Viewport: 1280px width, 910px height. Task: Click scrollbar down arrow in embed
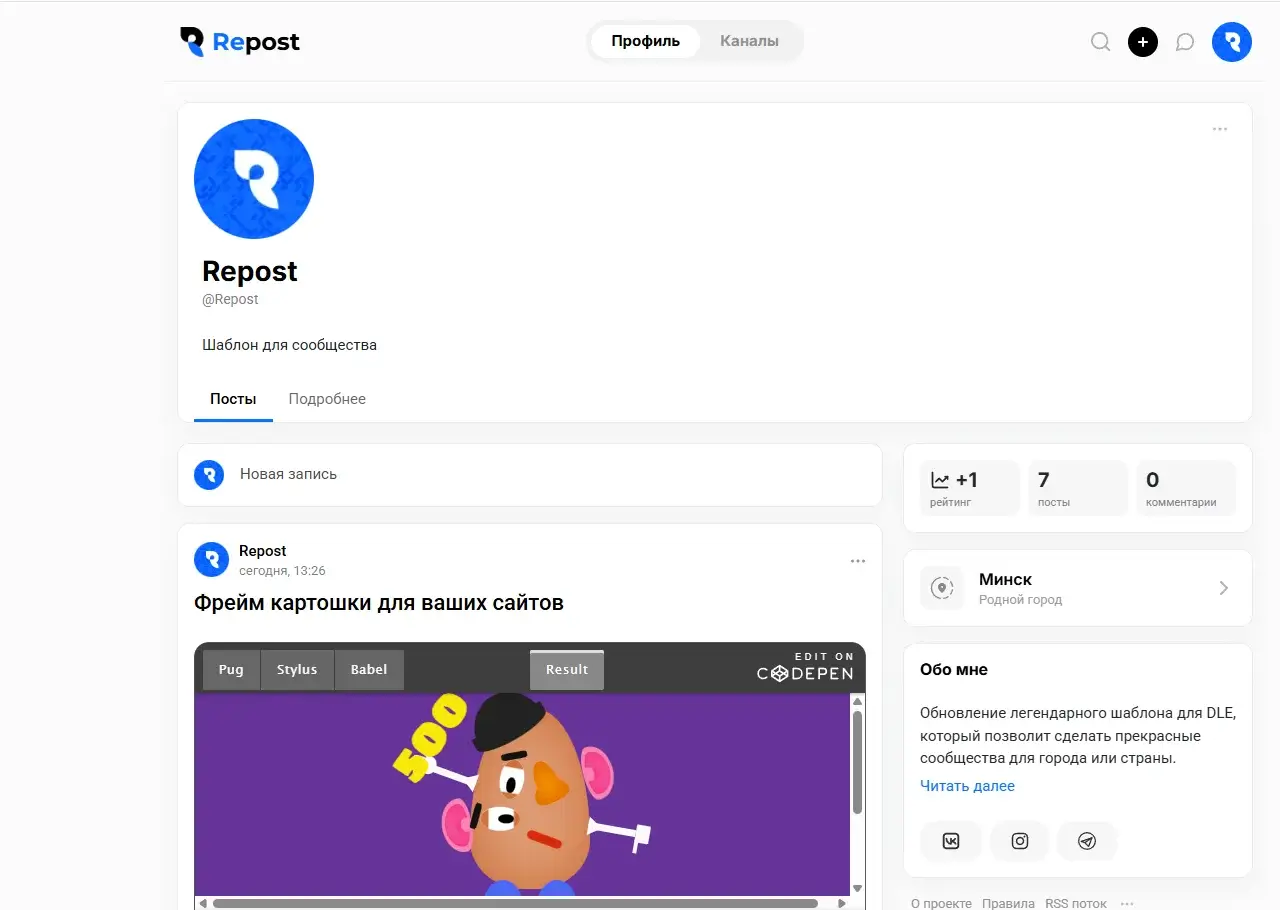coord(857,888)
